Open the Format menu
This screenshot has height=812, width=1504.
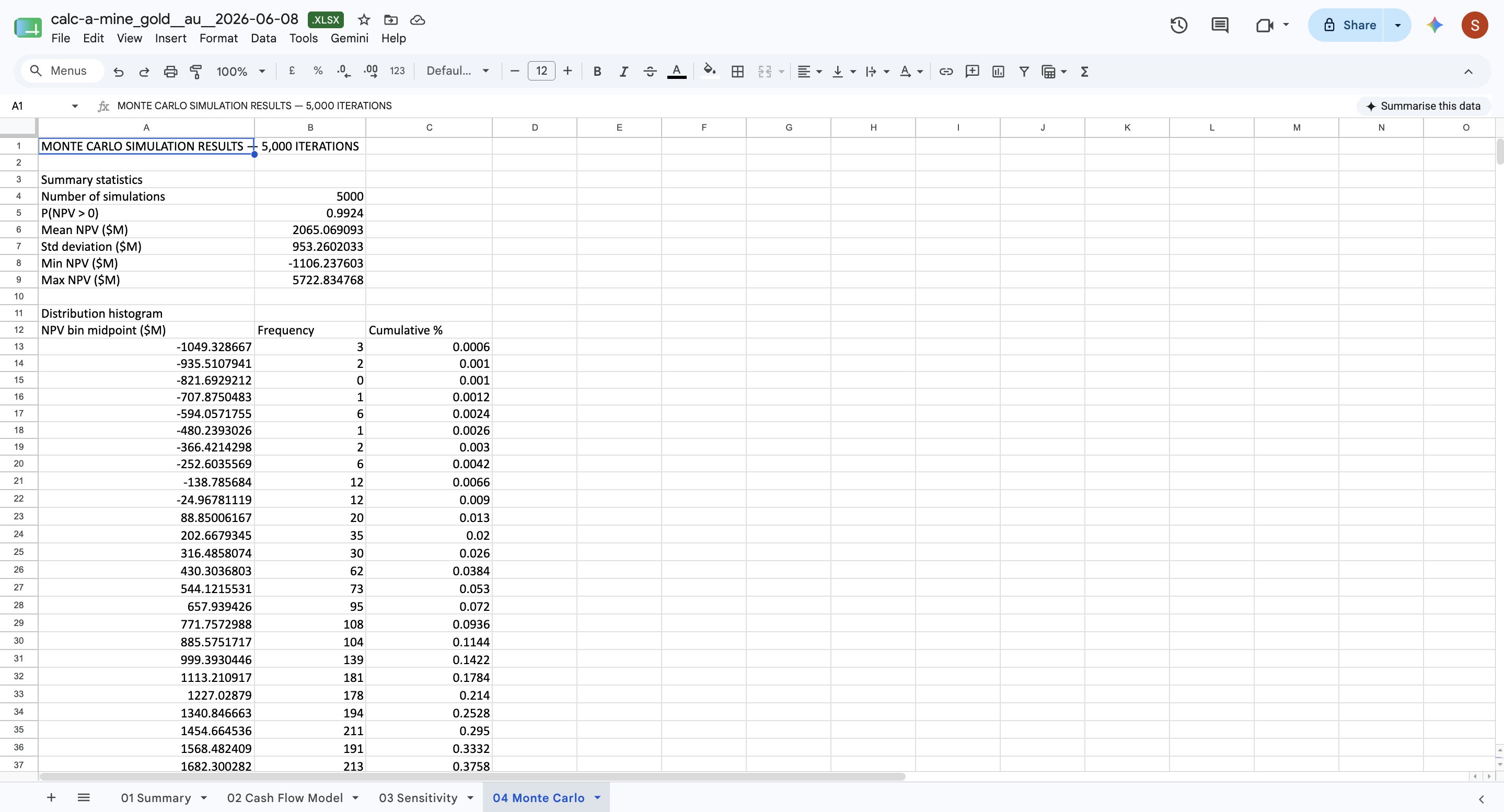(218, 39)
